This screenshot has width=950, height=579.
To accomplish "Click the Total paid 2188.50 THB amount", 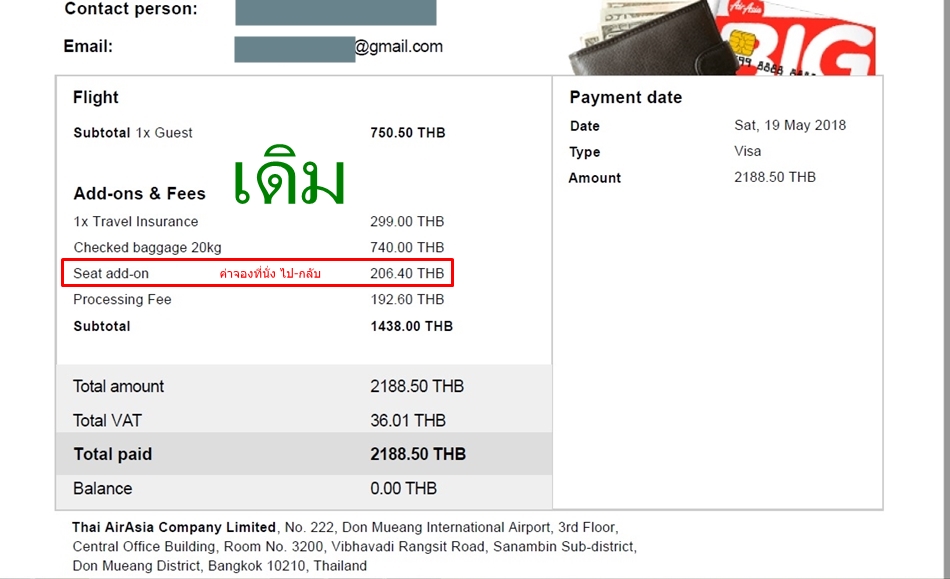I will [x=418, y=454].
